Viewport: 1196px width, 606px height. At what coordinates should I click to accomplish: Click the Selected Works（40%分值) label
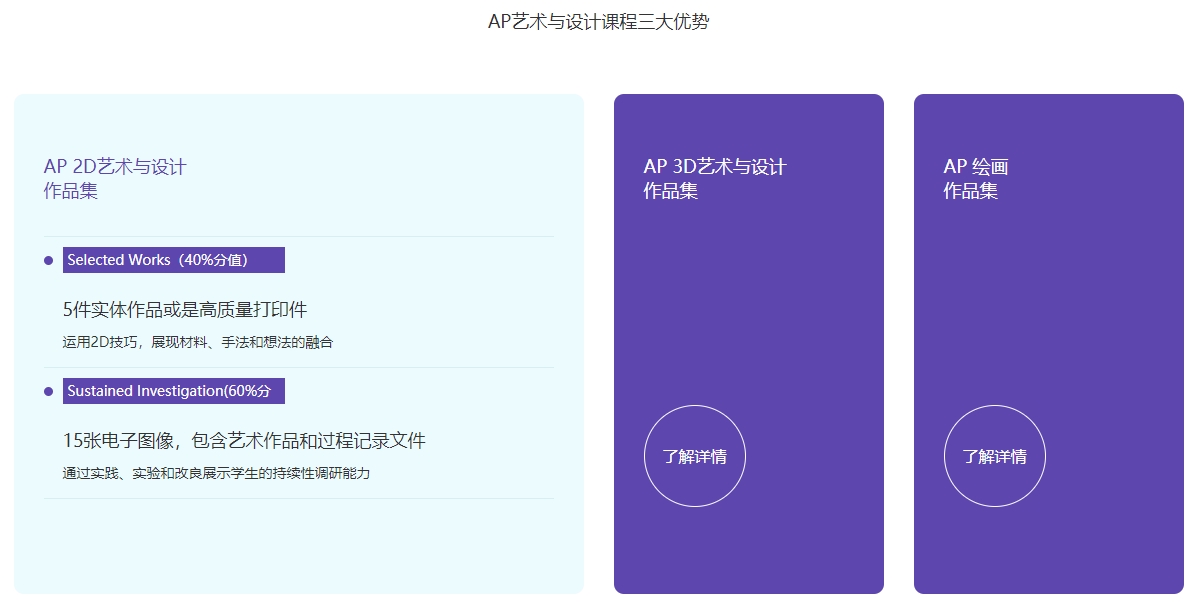(174, 259)
